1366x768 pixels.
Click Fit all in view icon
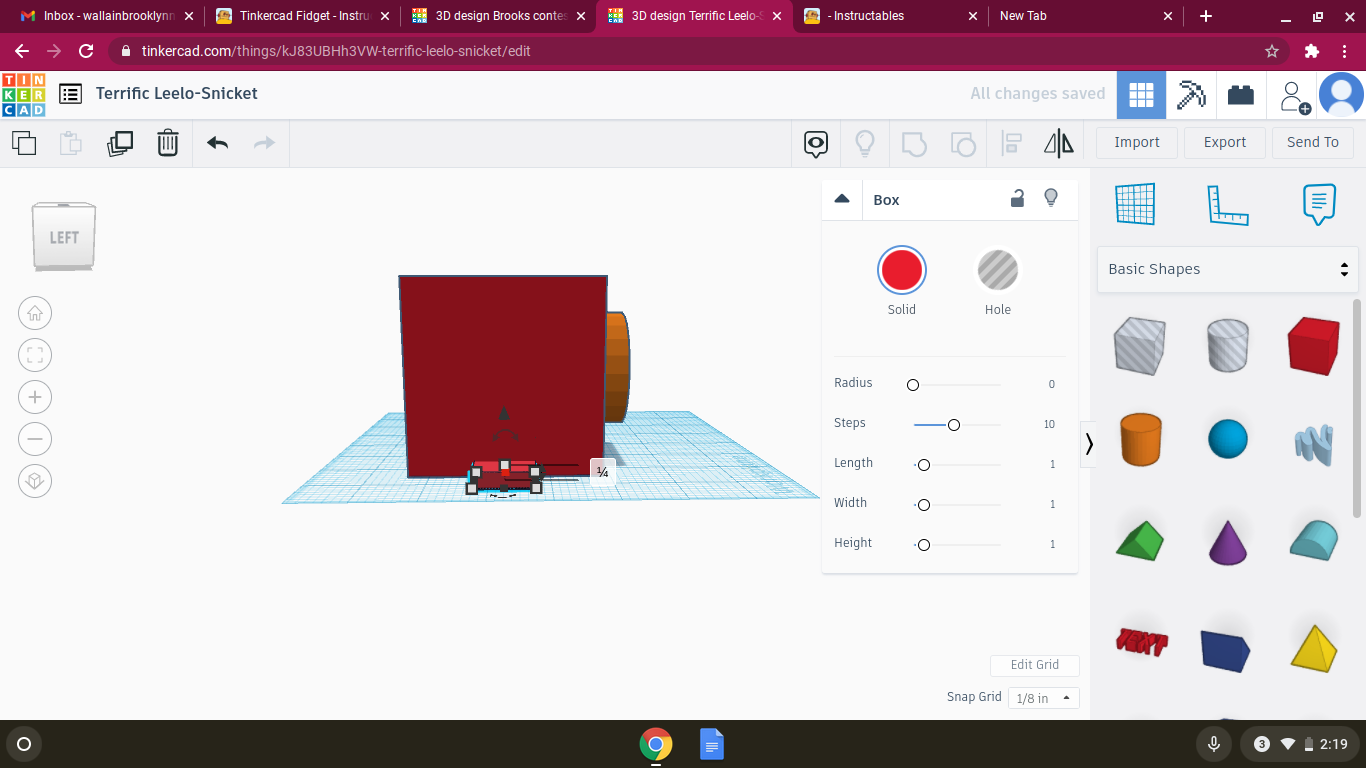pos(35,355)
